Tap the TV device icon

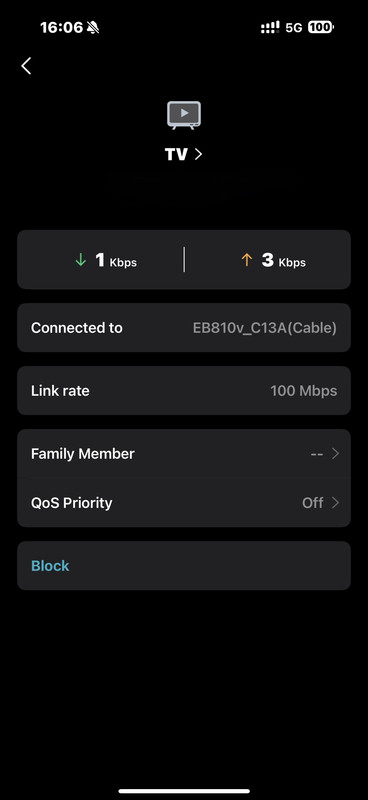pyautogui.click(x=184, y=115)
